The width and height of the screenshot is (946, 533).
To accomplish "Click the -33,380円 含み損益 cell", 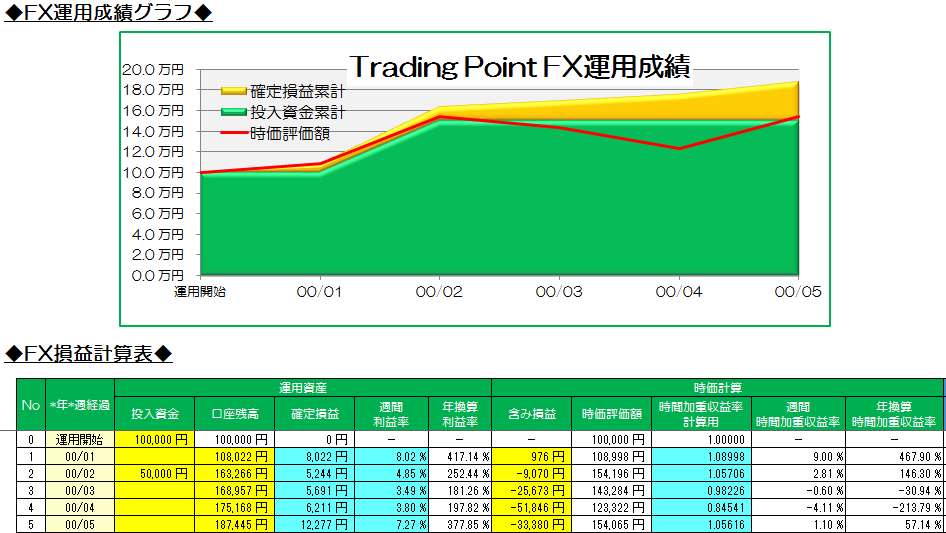I will pos(532,524).
